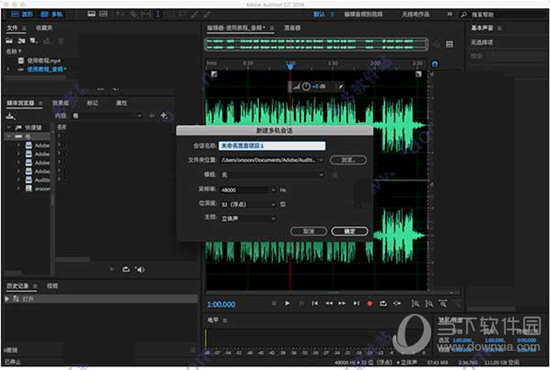
Task: Collapse the selected drive tree node
Action: click(x=9, y=136)
